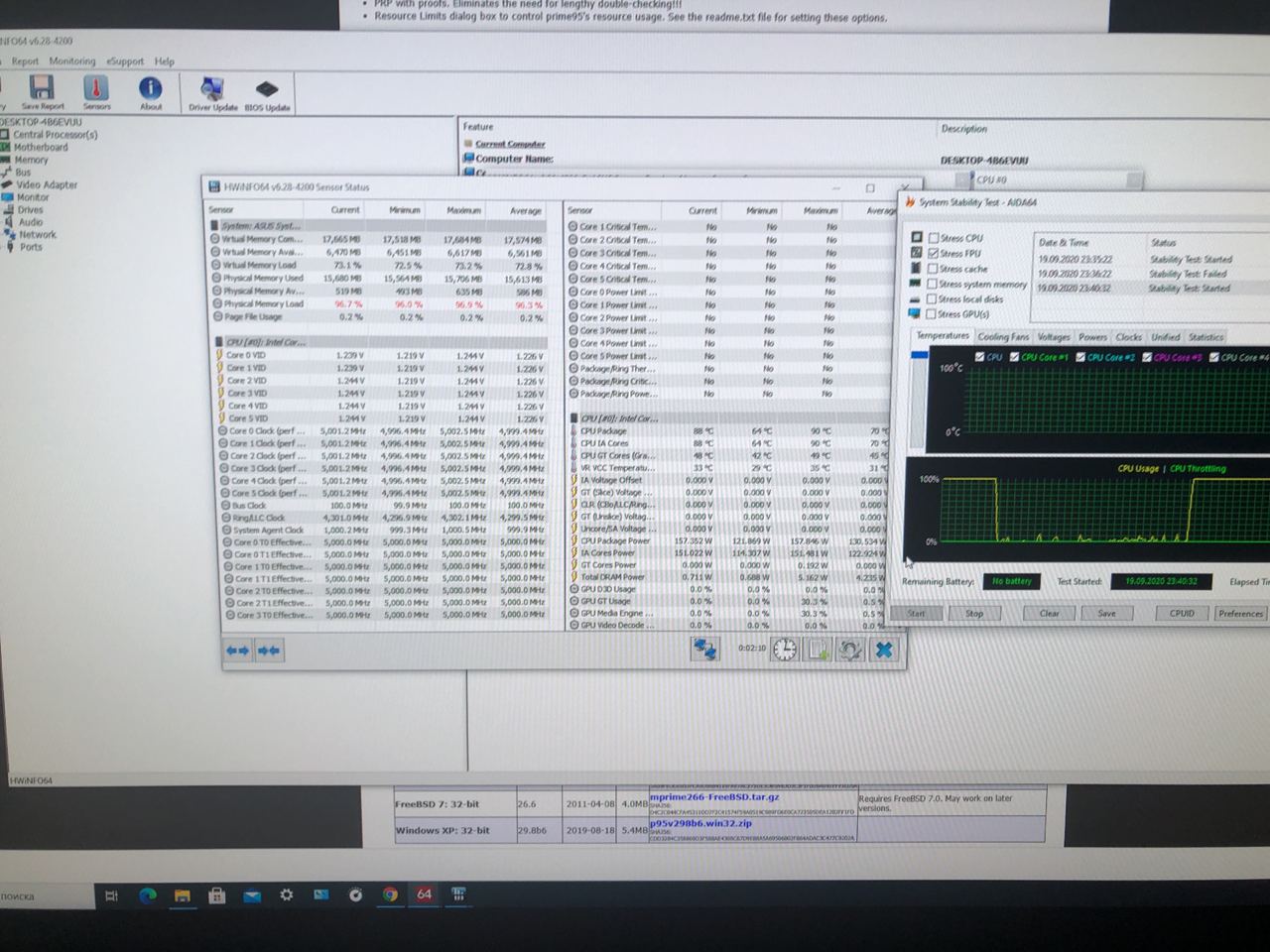Open the Report menu in HWiNFO64
The height and width of the screenshot is (952, 1270).
click(x=25, y=61)
